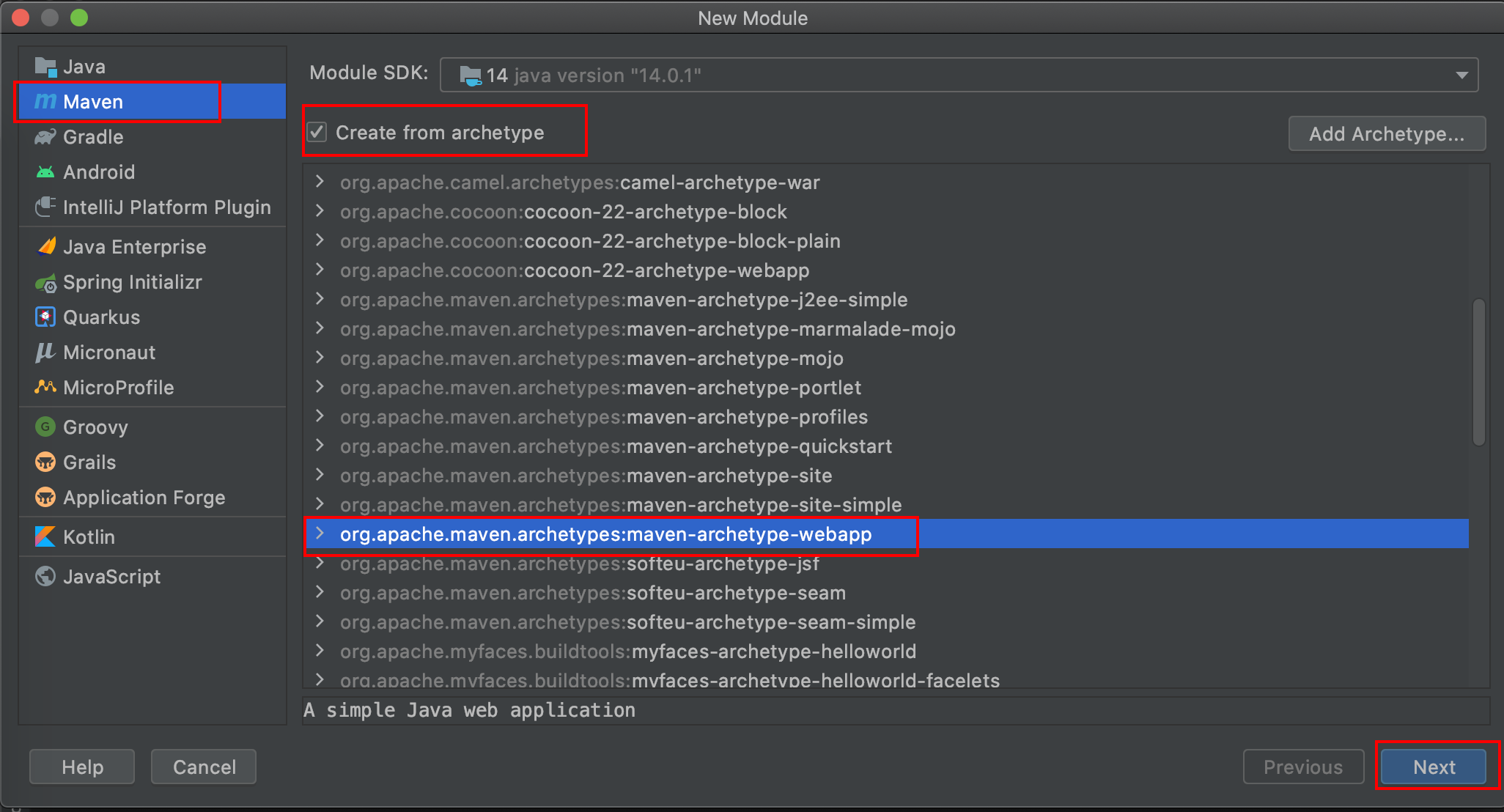The image size is (1504, 812).
Task: Select softeu-archetype-jsf archetype
Action: (x=885, y=563)
